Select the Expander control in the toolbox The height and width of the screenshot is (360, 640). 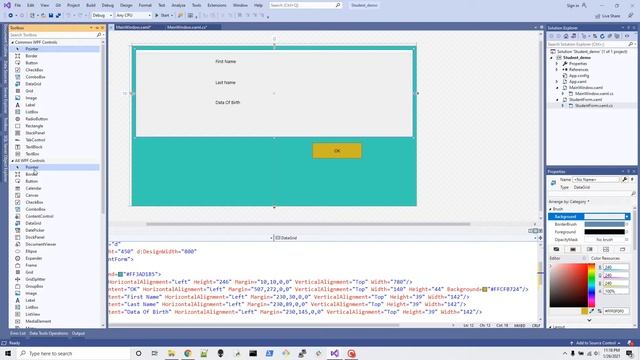point(33,258)
